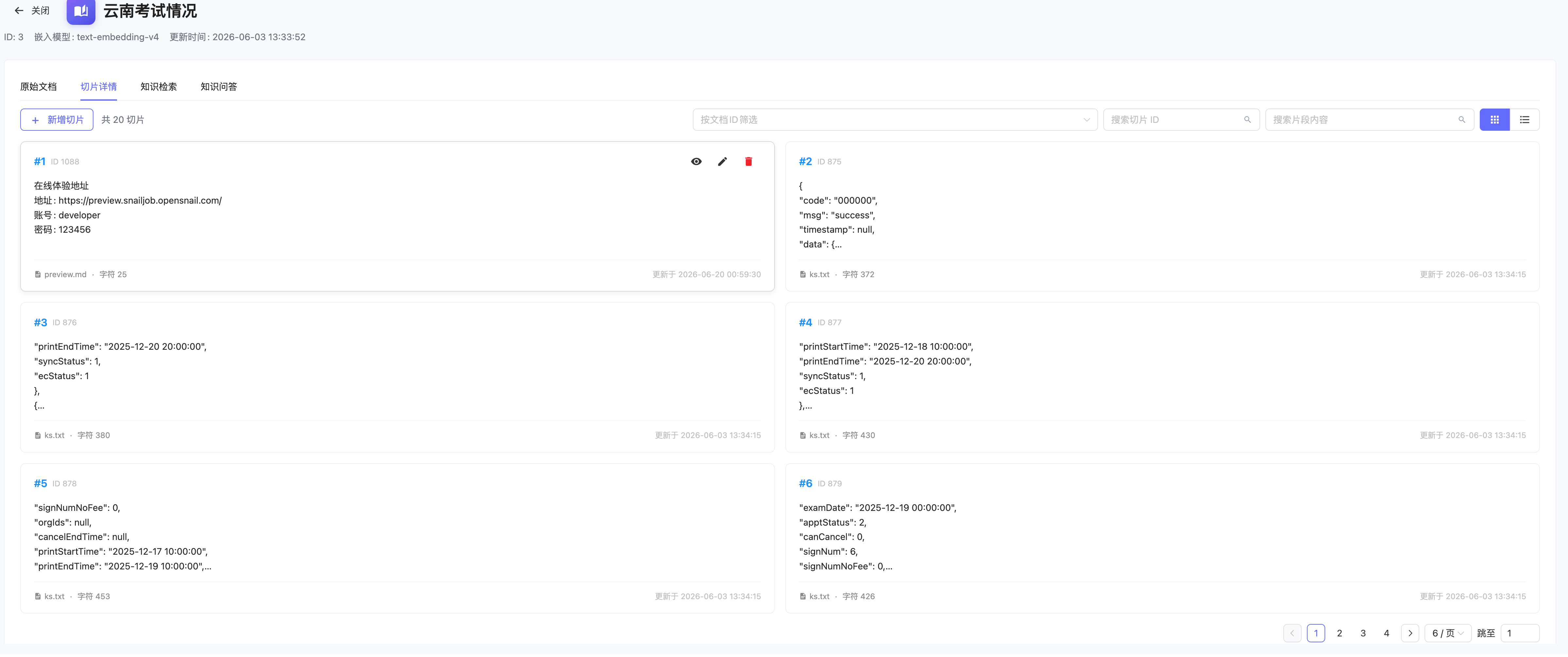Go to page 3
The image size is (1568, 657).
tap(1363, 633)
